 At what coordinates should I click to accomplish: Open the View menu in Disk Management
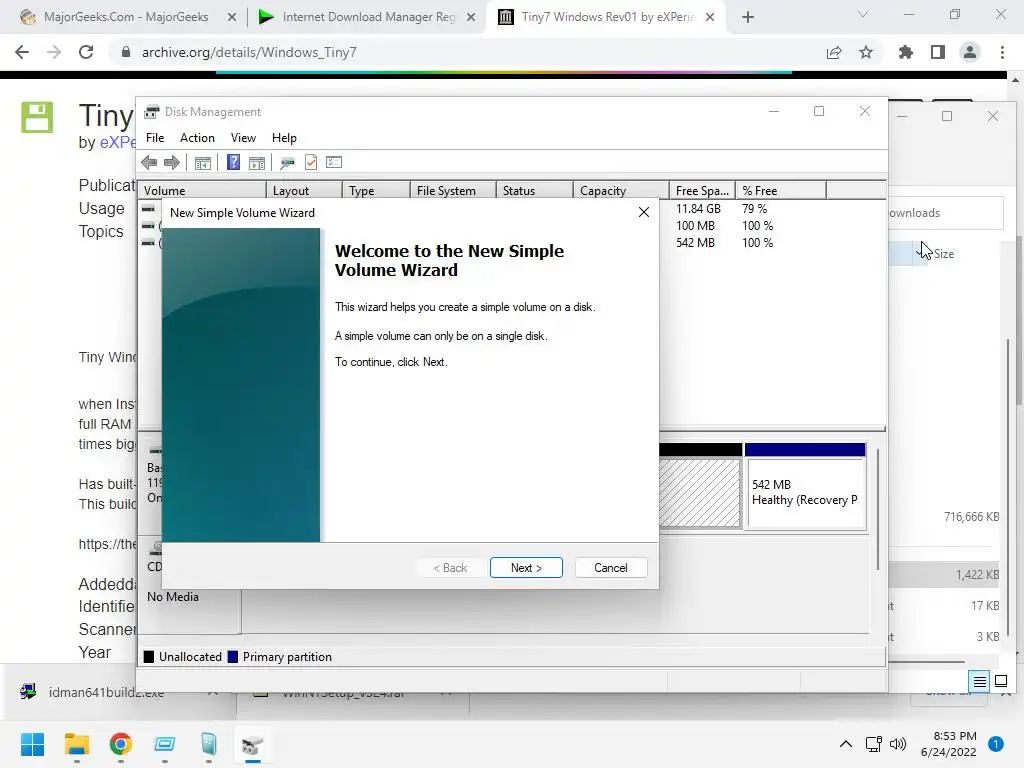243,138
